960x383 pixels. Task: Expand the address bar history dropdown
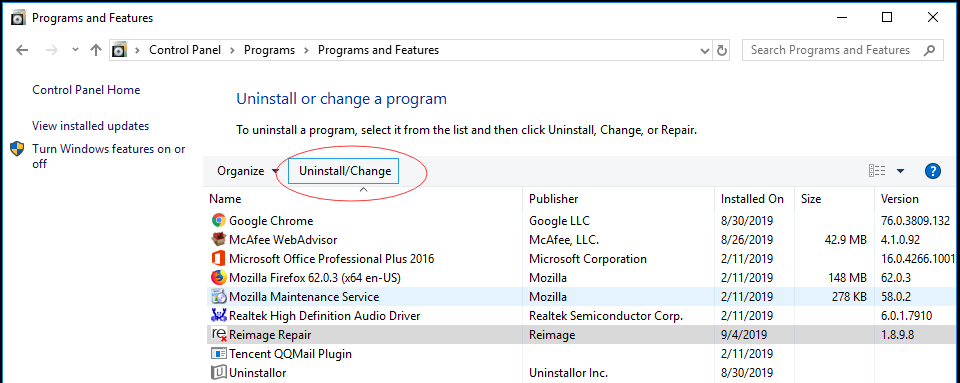click(704, 50)
